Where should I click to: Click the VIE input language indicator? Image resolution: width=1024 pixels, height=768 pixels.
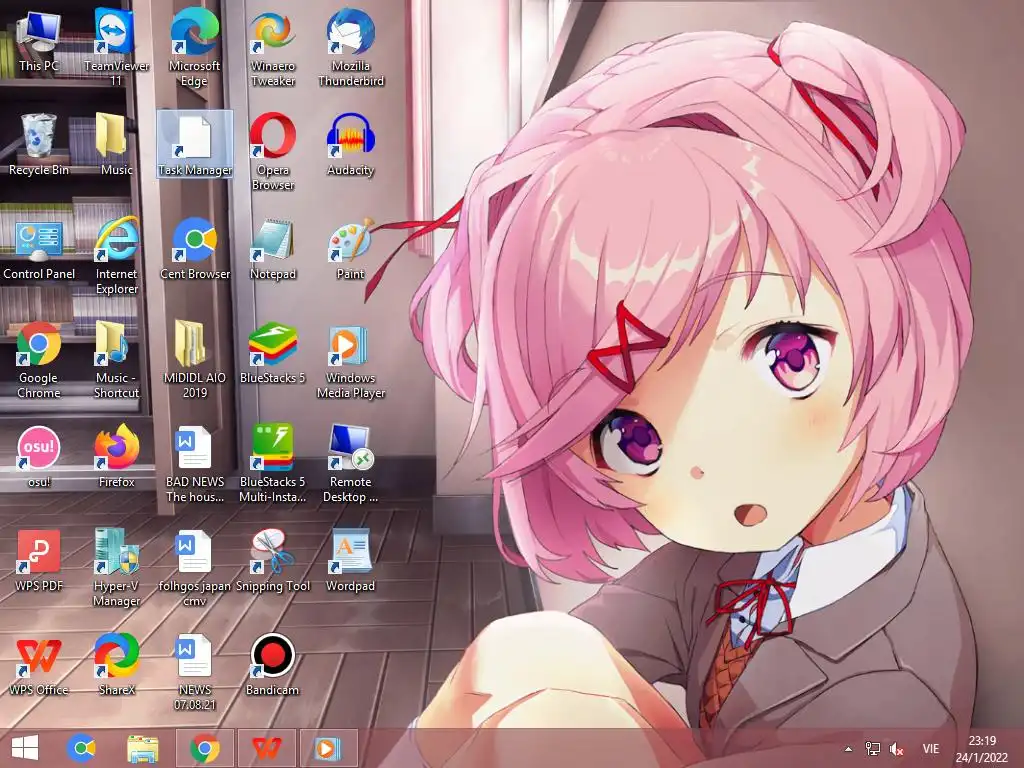coord(931,749)
